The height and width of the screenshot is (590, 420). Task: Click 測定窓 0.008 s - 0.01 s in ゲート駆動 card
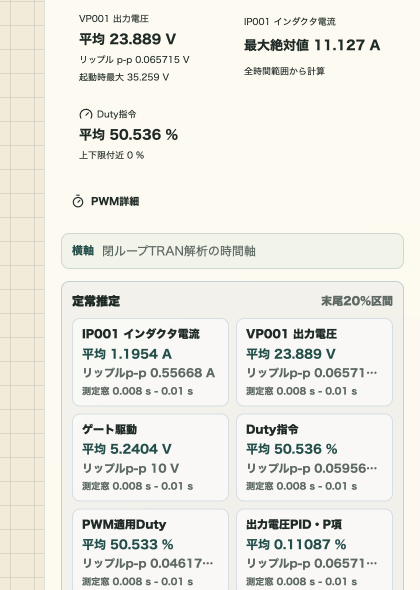[137, 486]
